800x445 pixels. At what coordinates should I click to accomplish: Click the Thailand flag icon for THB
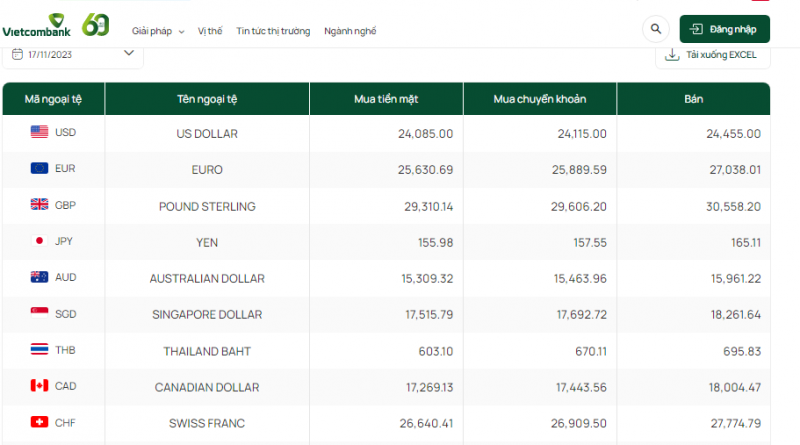coord(40,350)
